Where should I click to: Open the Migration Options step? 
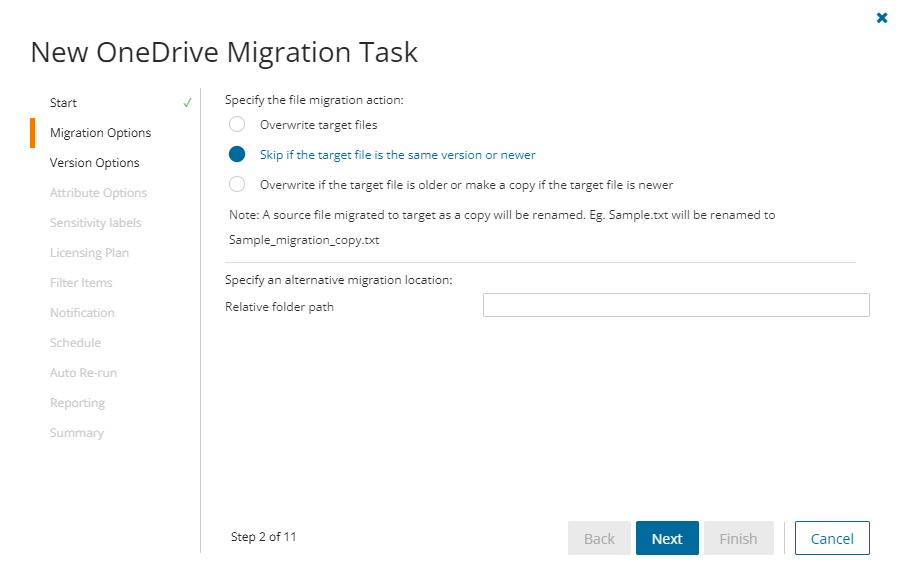coord(100,133)
